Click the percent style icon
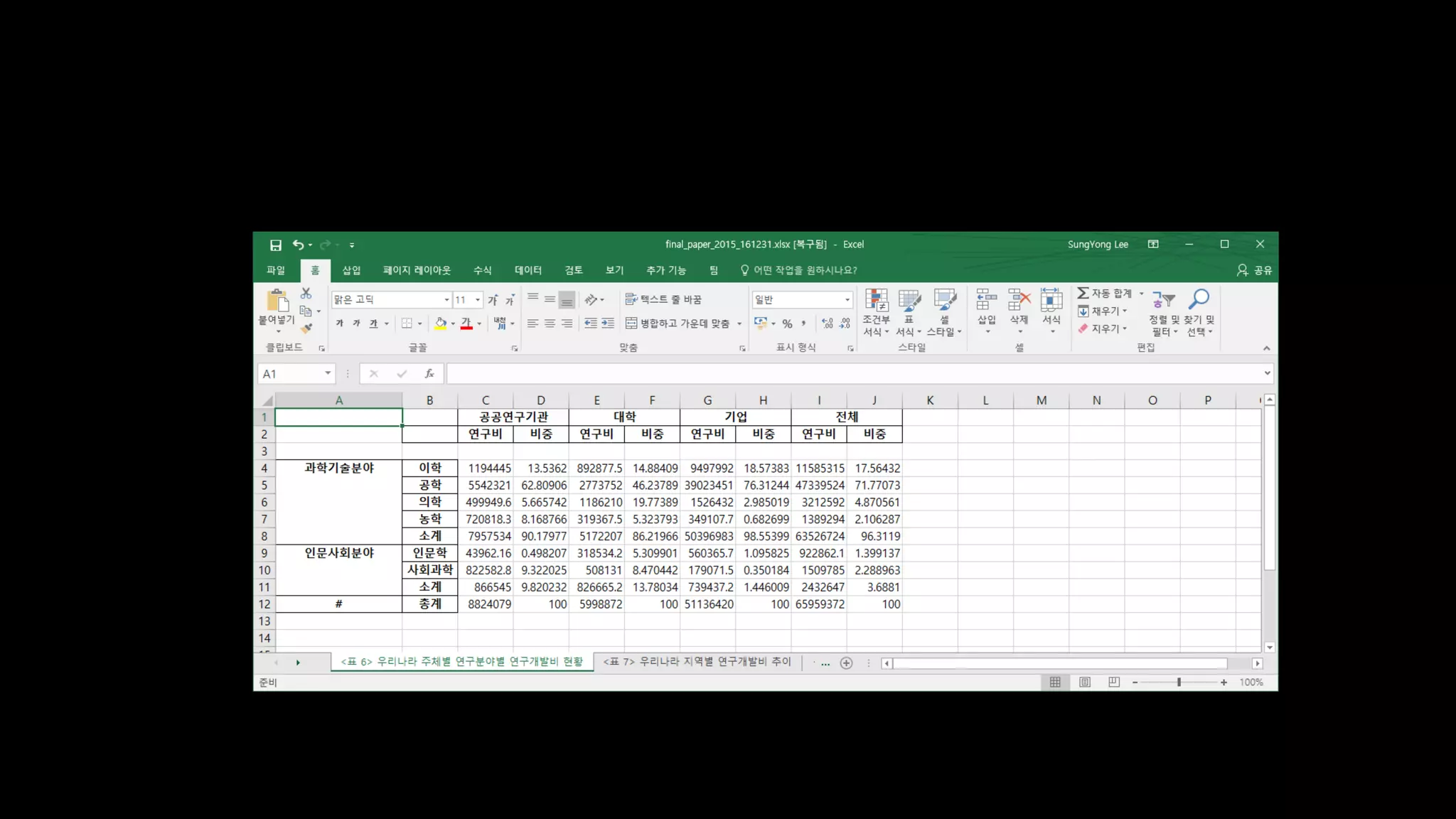1456x819 pixels. (787, 323)
